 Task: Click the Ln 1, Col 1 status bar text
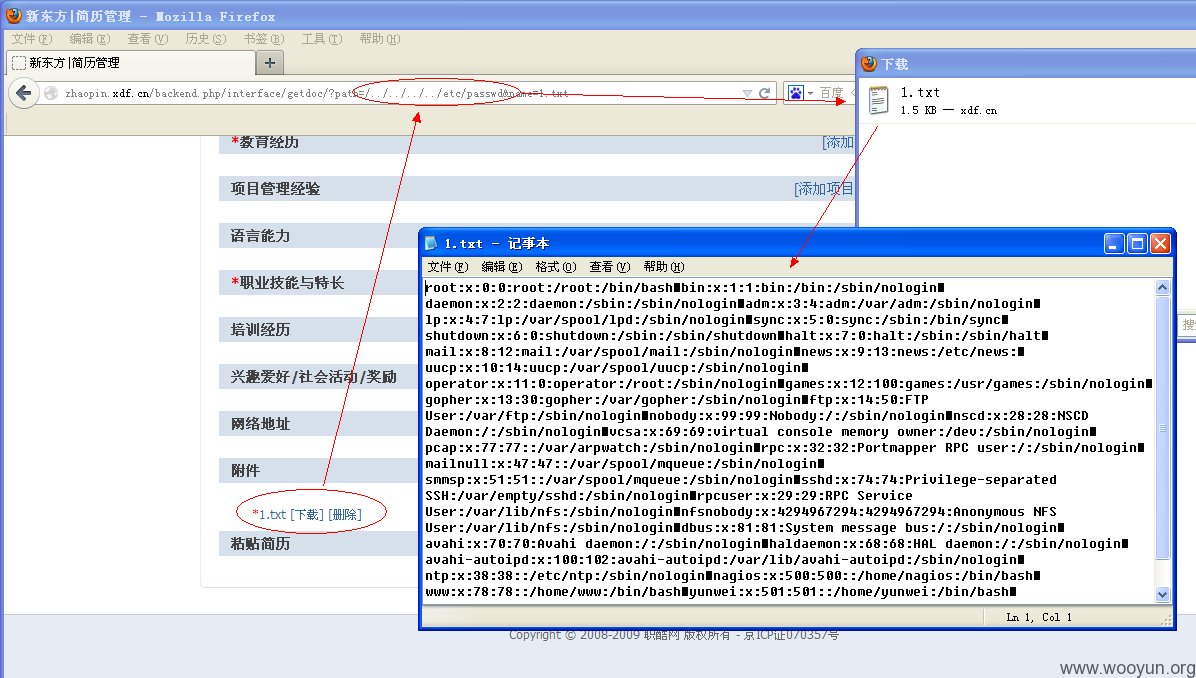(1039, 617)
